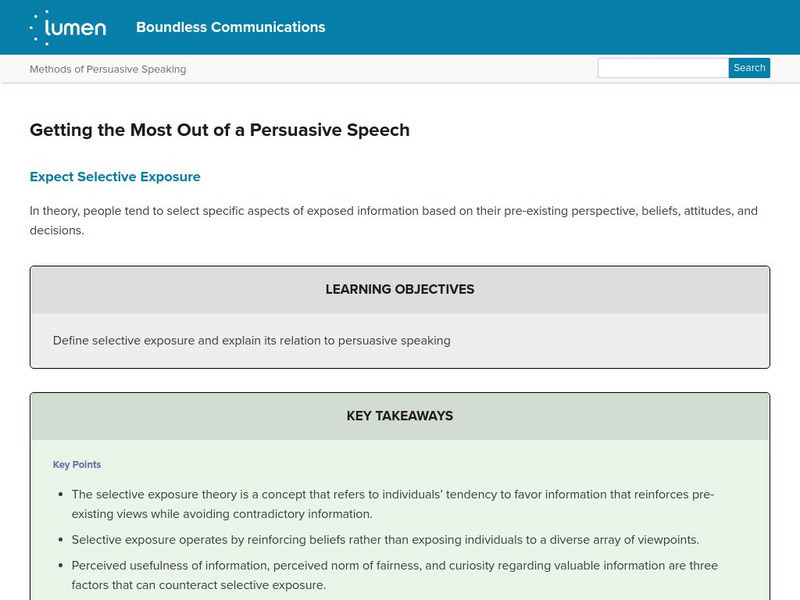Click the first bullet point marker dot
The width and height of the screenshot is (800, 600).
click(x=60, y=495)
